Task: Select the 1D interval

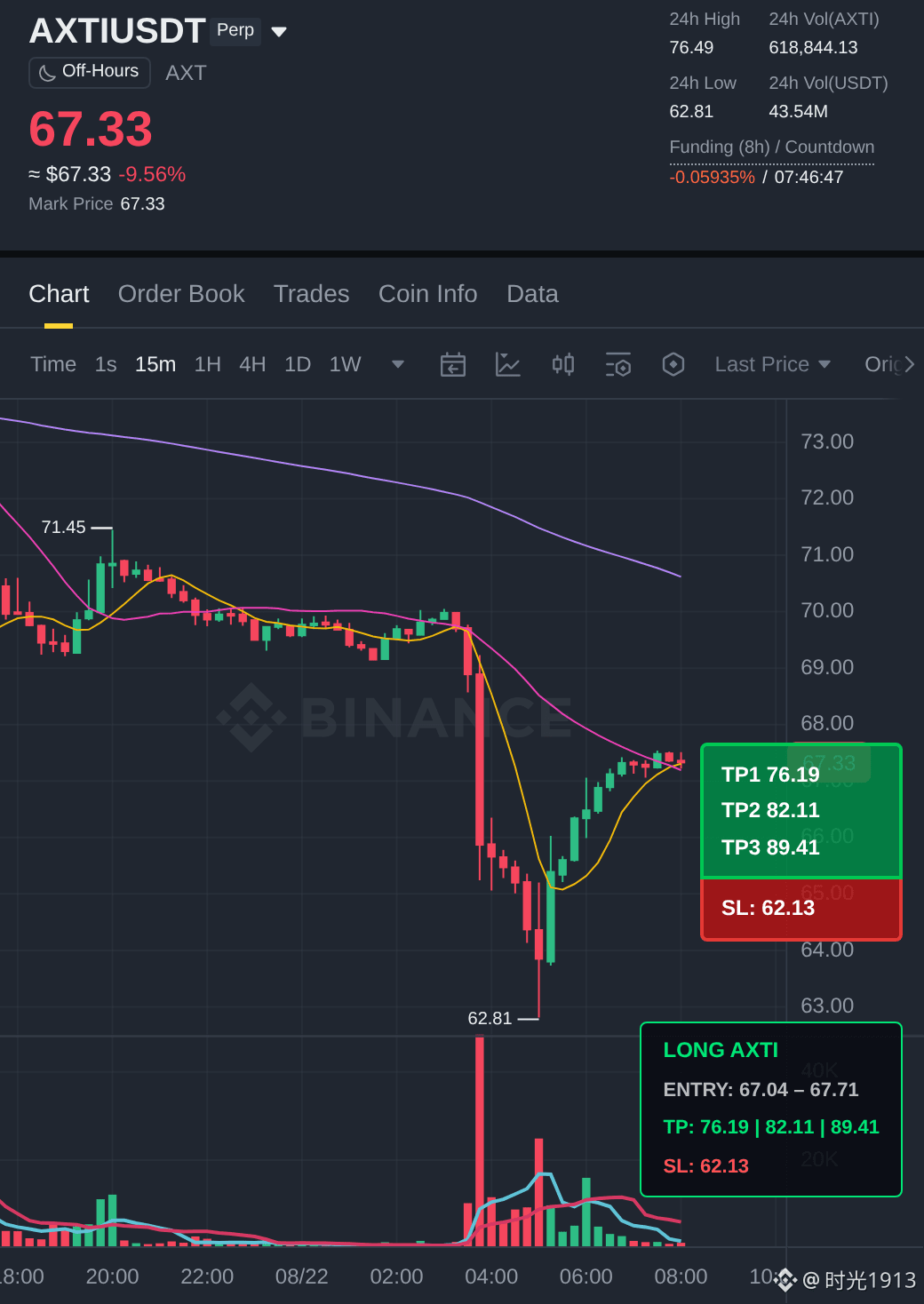Action: point(298,364)
